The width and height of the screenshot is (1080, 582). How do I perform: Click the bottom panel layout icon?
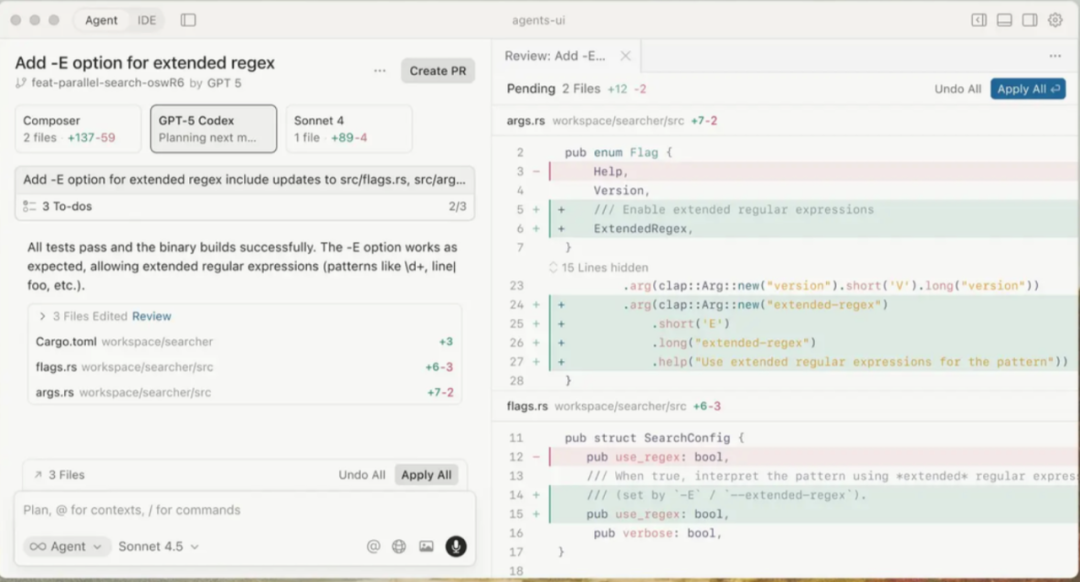[1003, 19]
